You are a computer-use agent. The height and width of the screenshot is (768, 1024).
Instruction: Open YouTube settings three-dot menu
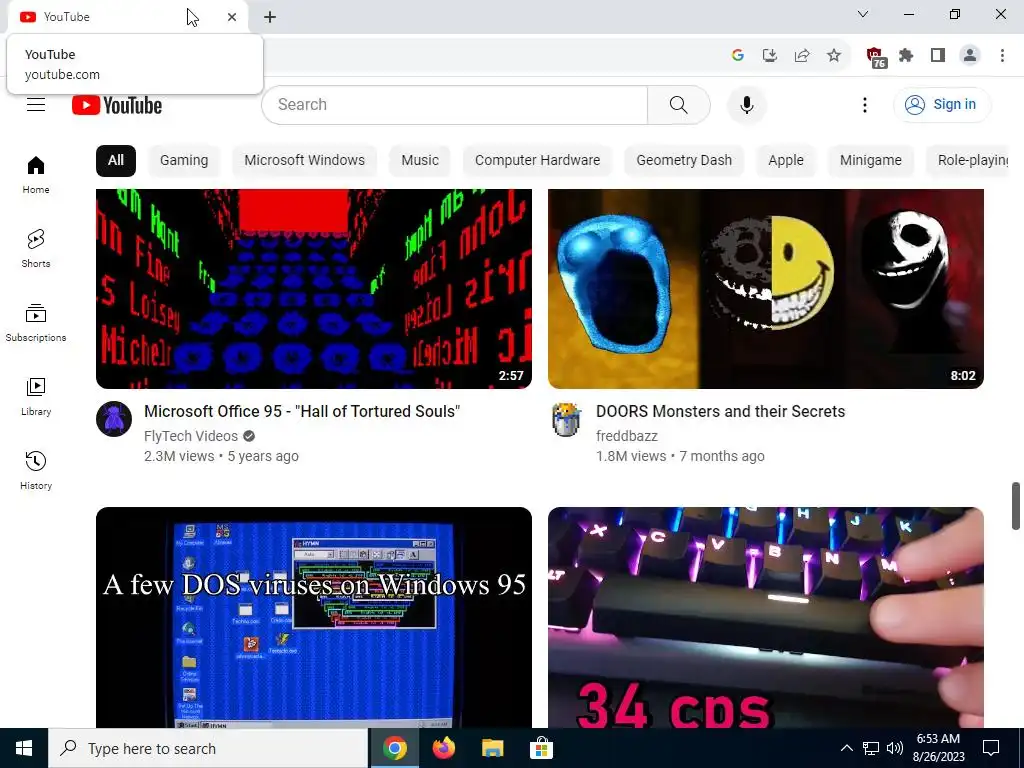[865, 104]
